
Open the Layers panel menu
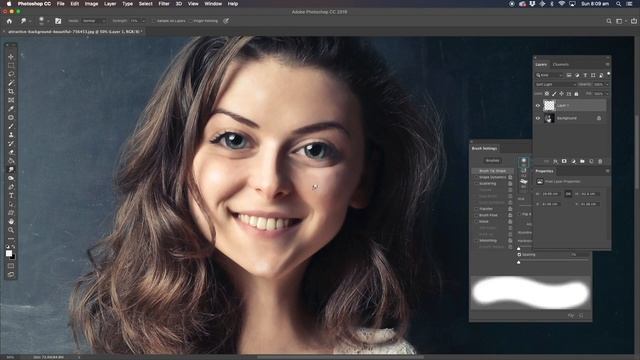(607, 64)
